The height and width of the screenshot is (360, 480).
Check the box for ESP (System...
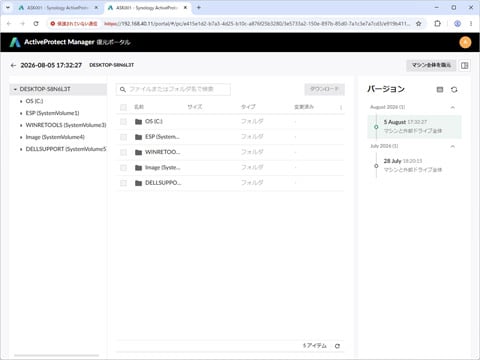(123, 137)
